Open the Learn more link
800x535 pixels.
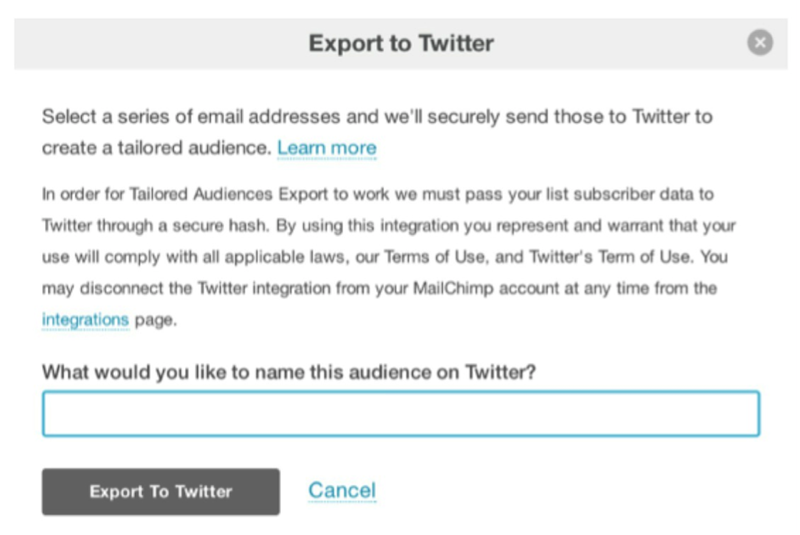[327, 148]
